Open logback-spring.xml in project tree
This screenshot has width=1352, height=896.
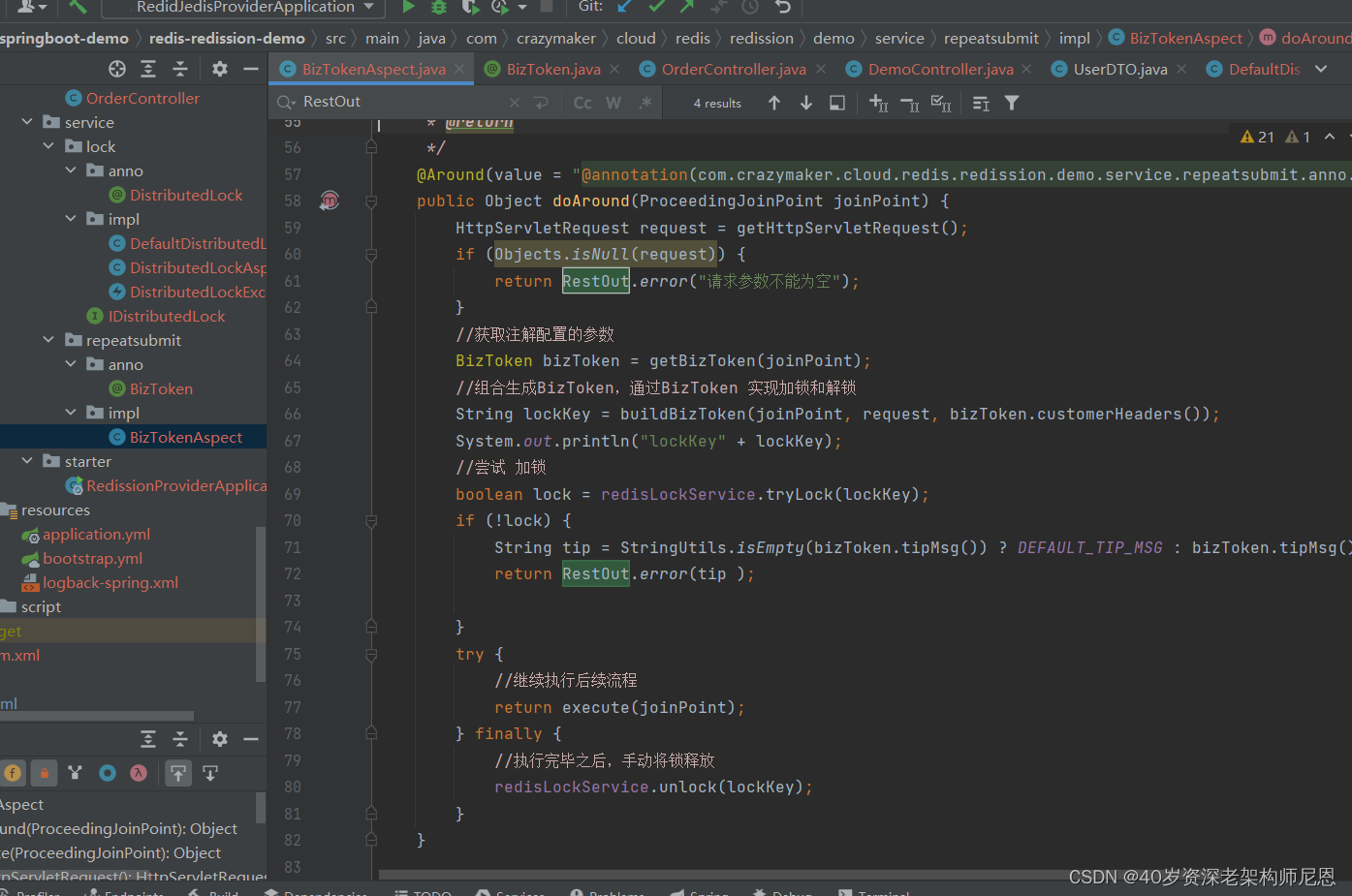[110, 582]
